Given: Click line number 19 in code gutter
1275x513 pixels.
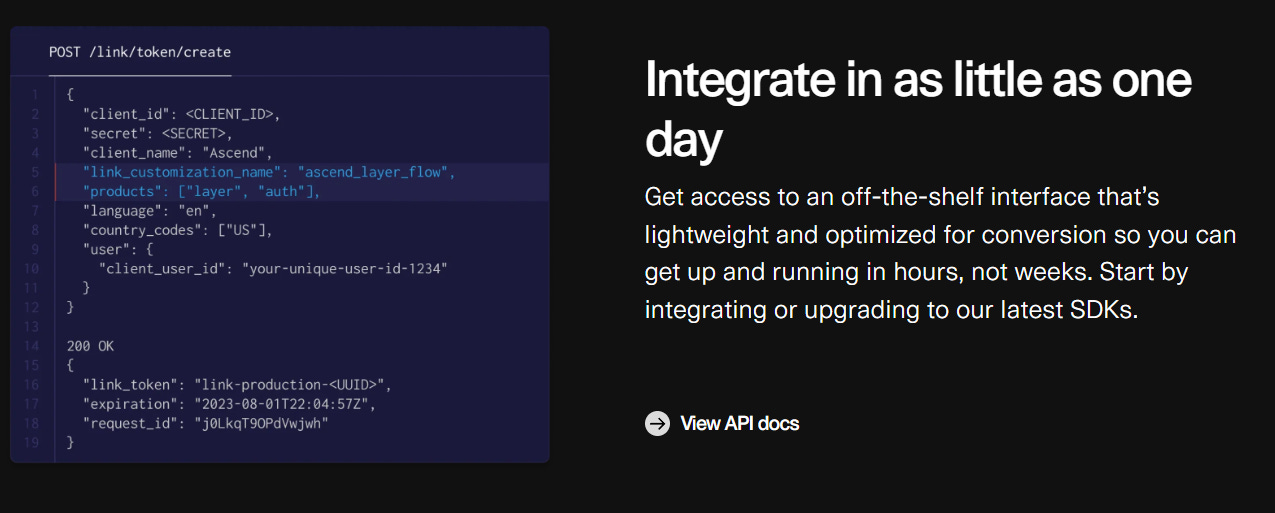Looking at the screenshot, I should point(33,443).
